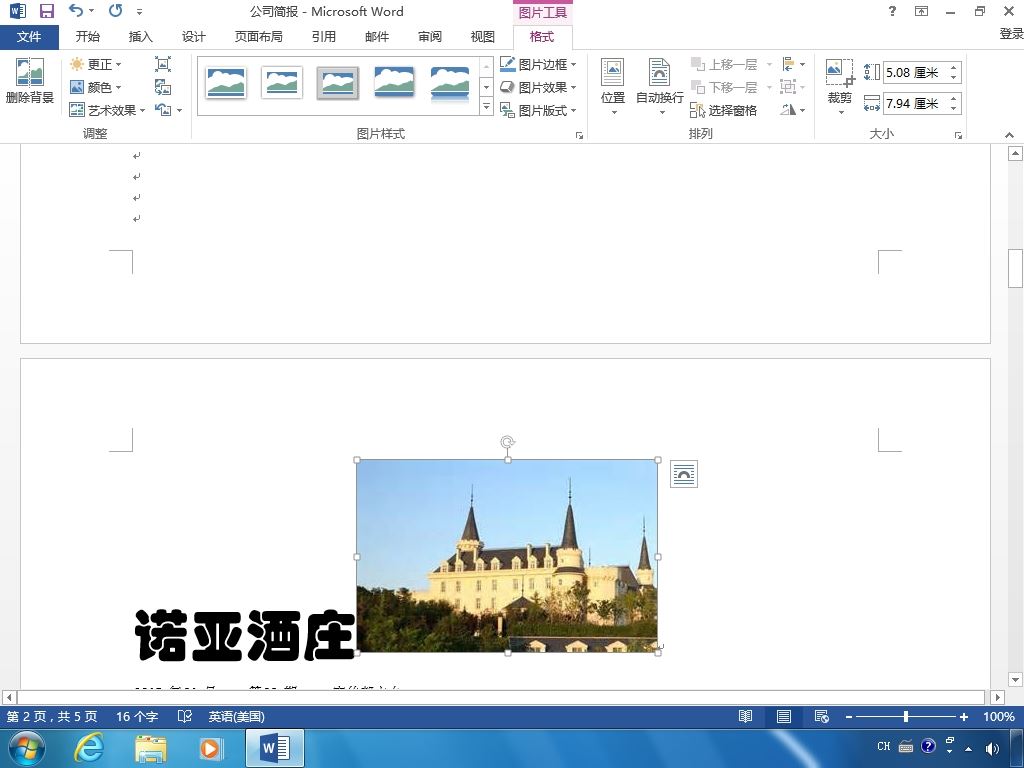Open the Position (位置) dropdown

[613, 86]
